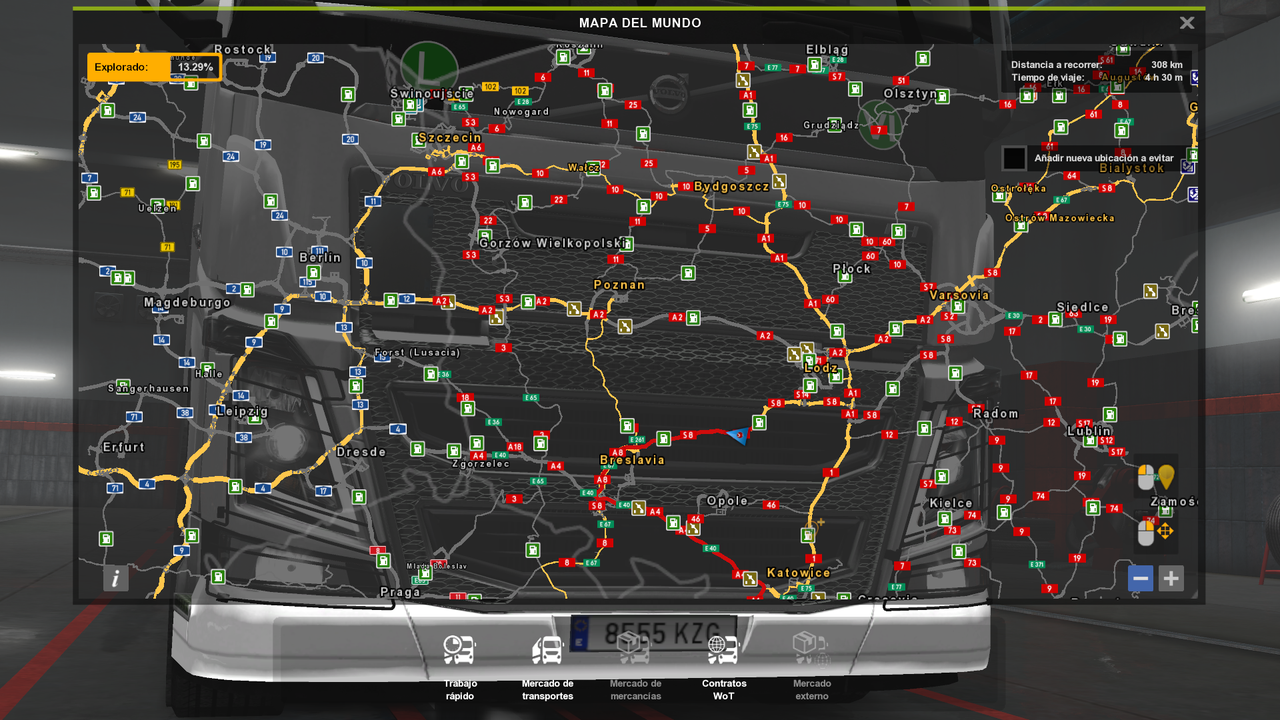Zoom in the map with plus button
This screenshot has width=1280, height=720.
[x=1171, y=578]
